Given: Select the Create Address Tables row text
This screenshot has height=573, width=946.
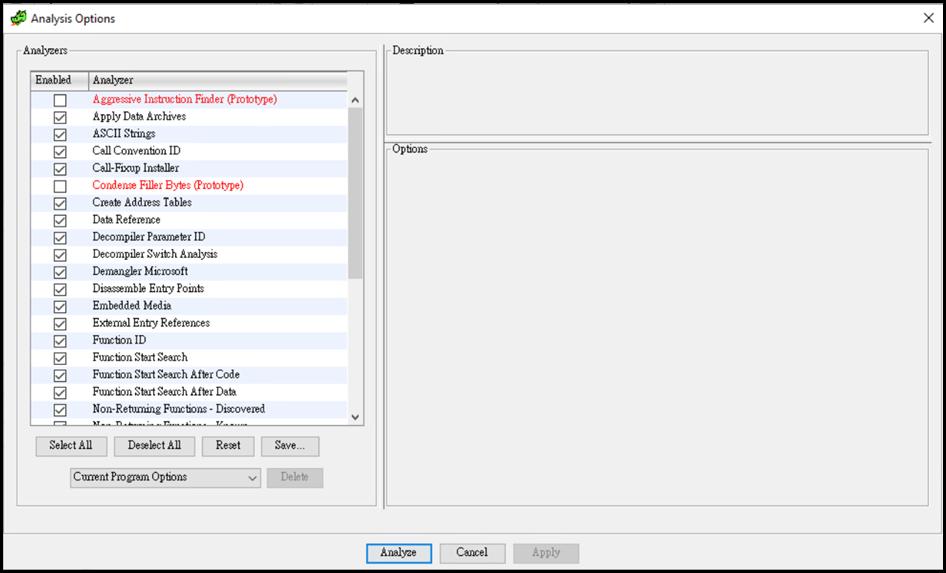Looking at the screenshot, I should (x=142, y=202).
